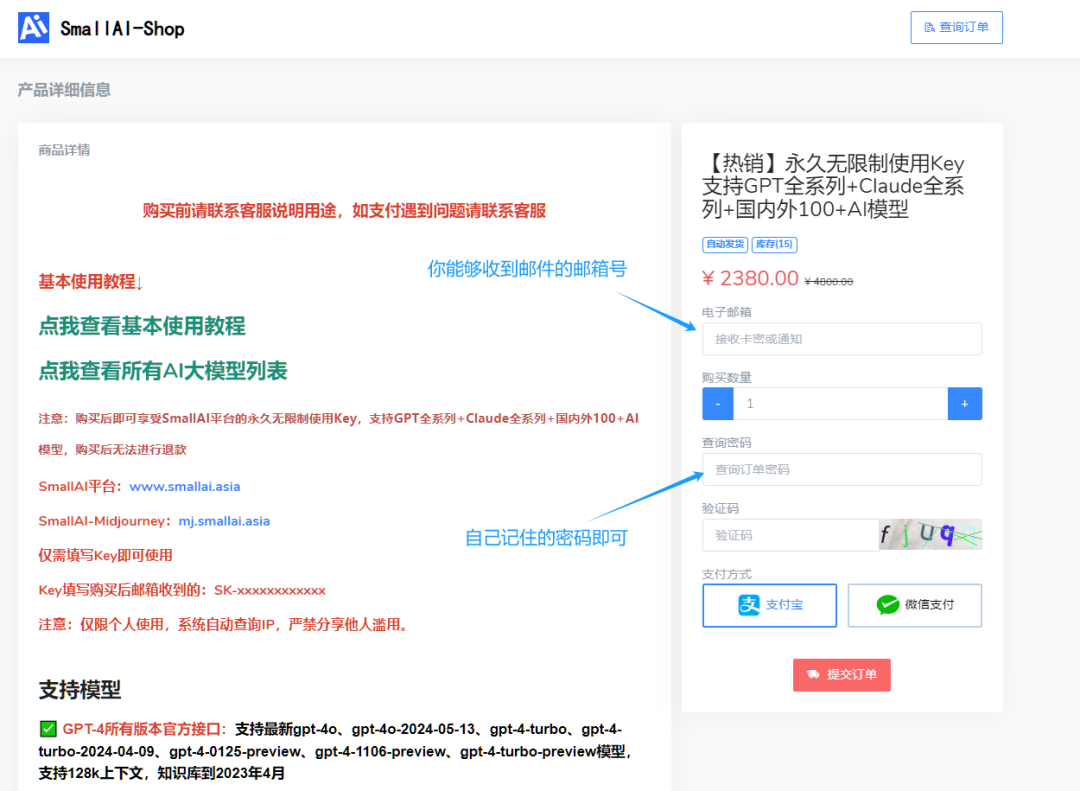Screen dimensions: 1080x791
Task: Click the 商品详情 section label
Action: click(x=64, y=150)
